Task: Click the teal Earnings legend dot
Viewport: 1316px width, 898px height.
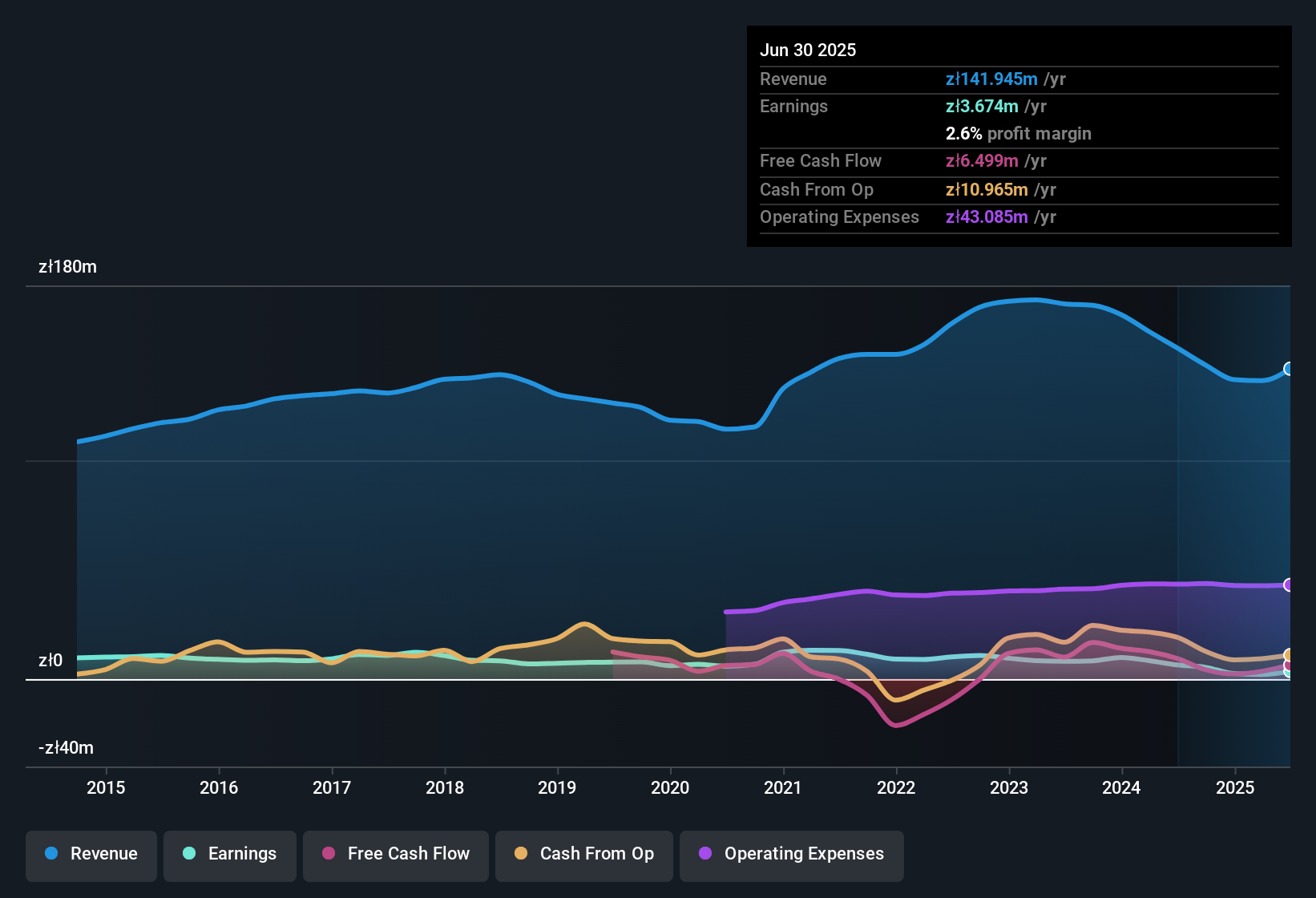Action: (x=189, y=854)
